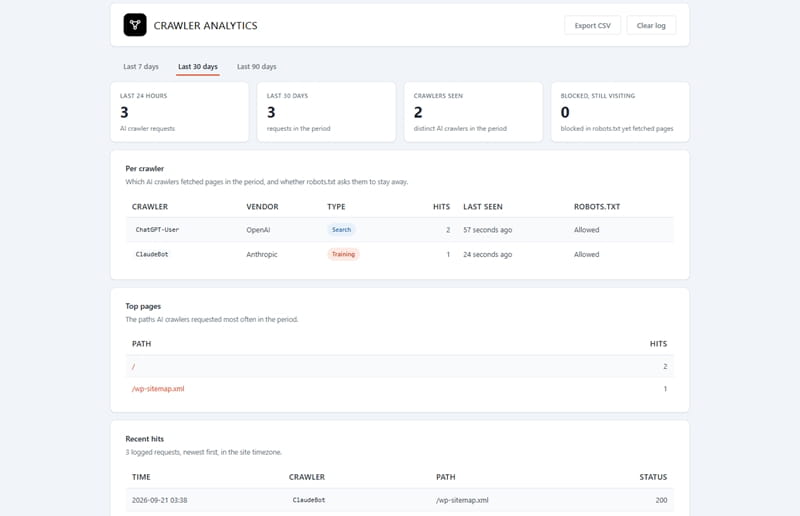Select the ChatGPT-User crawler row
The image size is (800, 516).
[399, 230]
